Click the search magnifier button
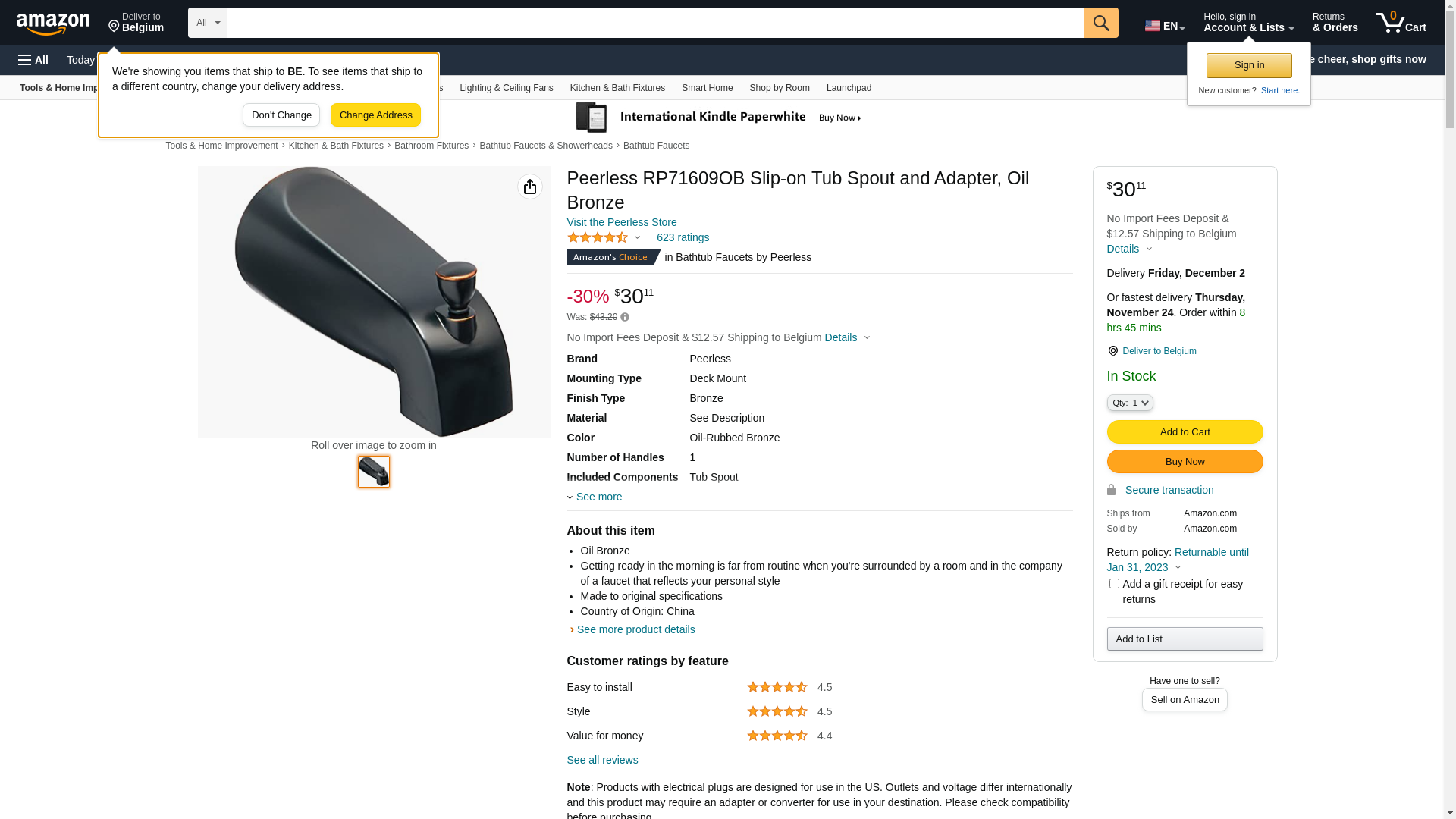This screenshot has height=819, width=1456. [1101, 23]
